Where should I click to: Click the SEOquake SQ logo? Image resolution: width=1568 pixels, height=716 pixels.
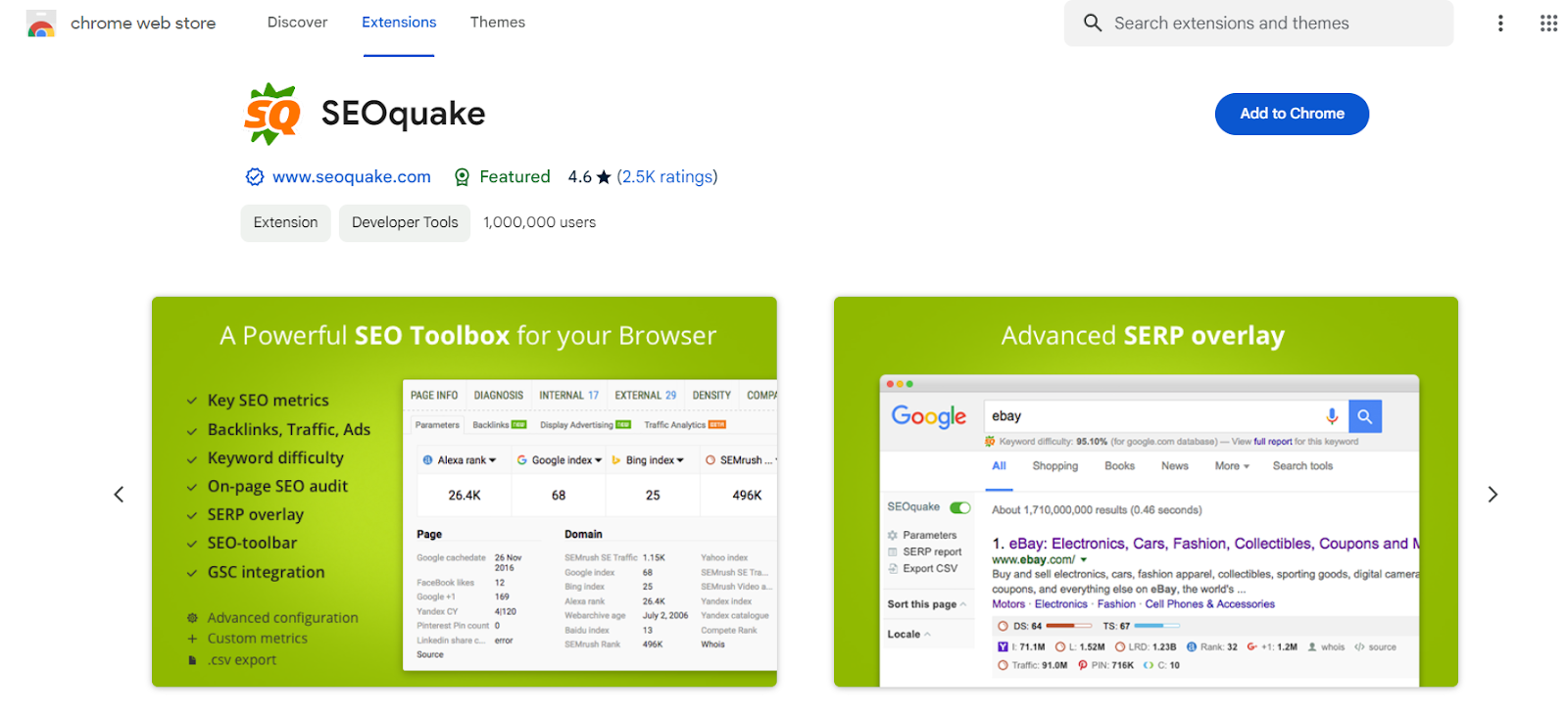(x=271, y=114)
